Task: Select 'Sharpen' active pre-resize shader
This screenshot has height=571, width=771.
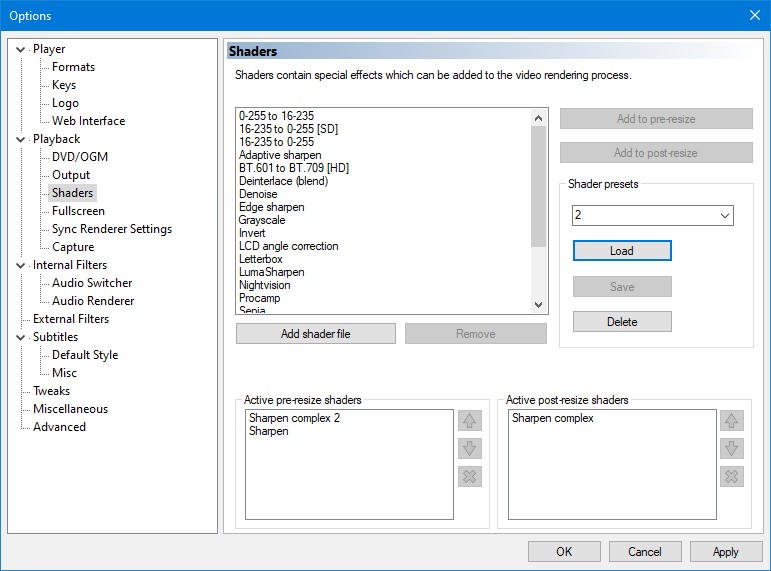Action: 268,431
